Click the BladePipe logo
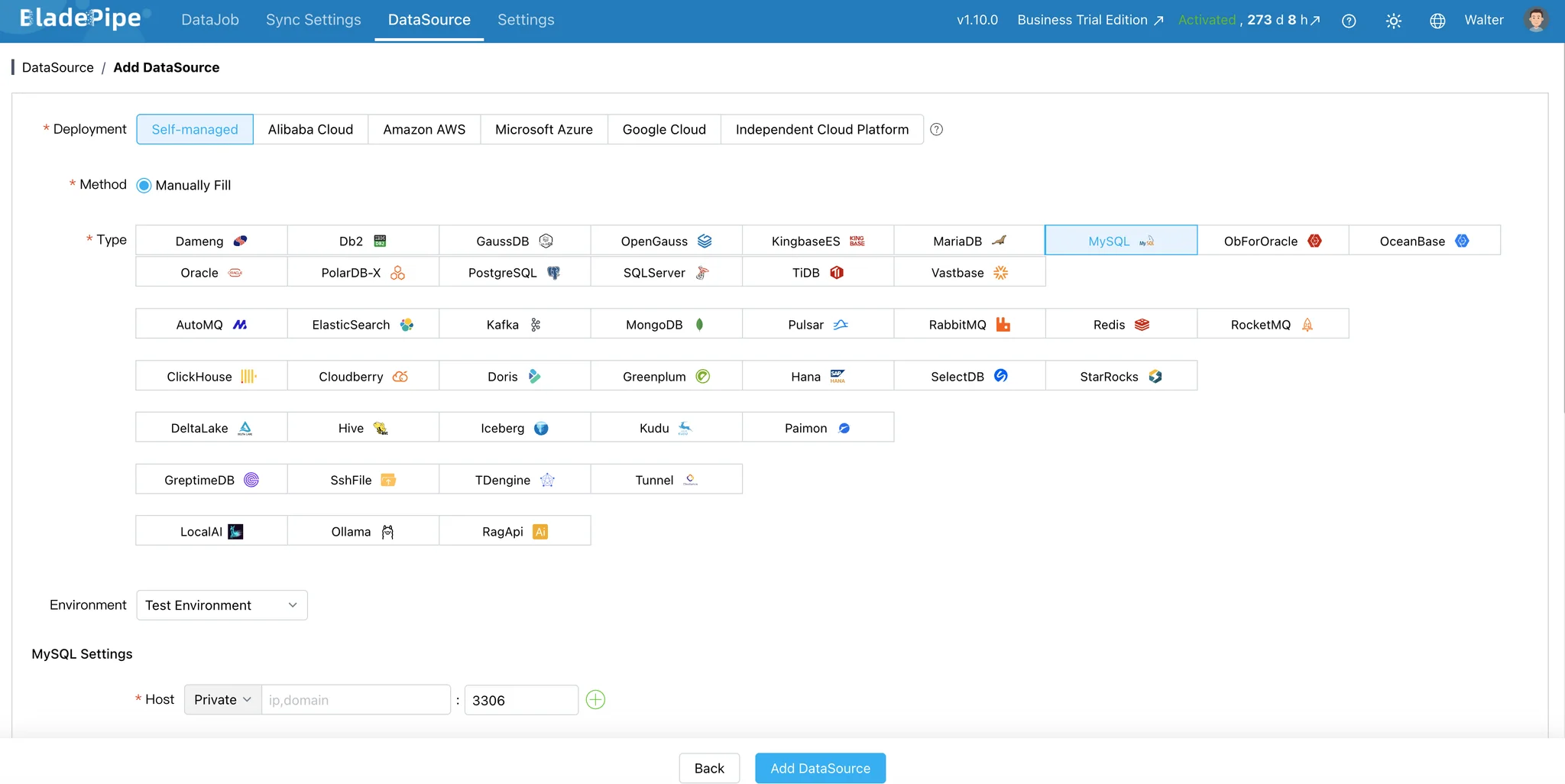This screenshot has height=784, width=1565. coord(80,18)
